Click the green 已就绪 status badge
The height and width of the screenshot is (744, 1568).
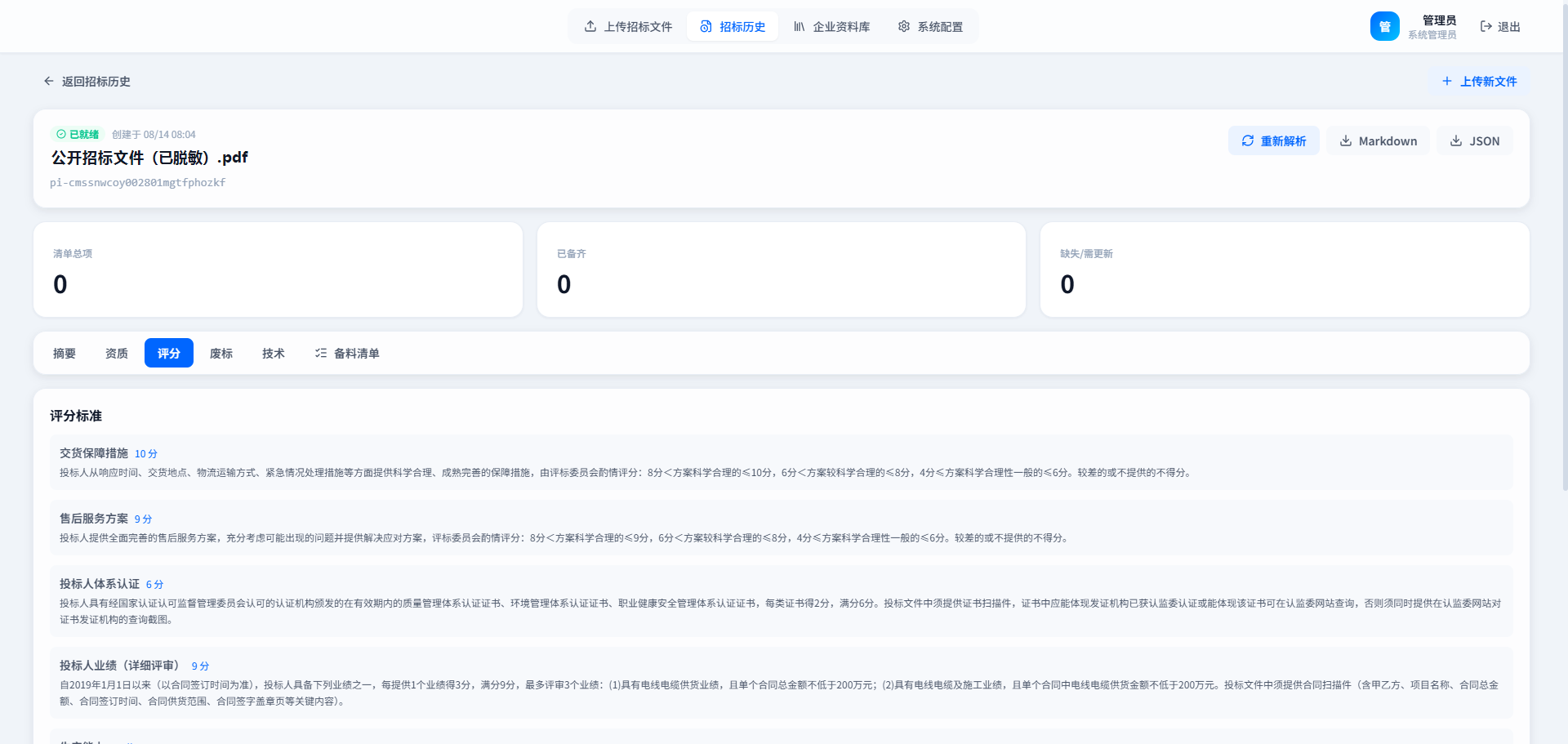pyautogui.click(x=78, y=135)
